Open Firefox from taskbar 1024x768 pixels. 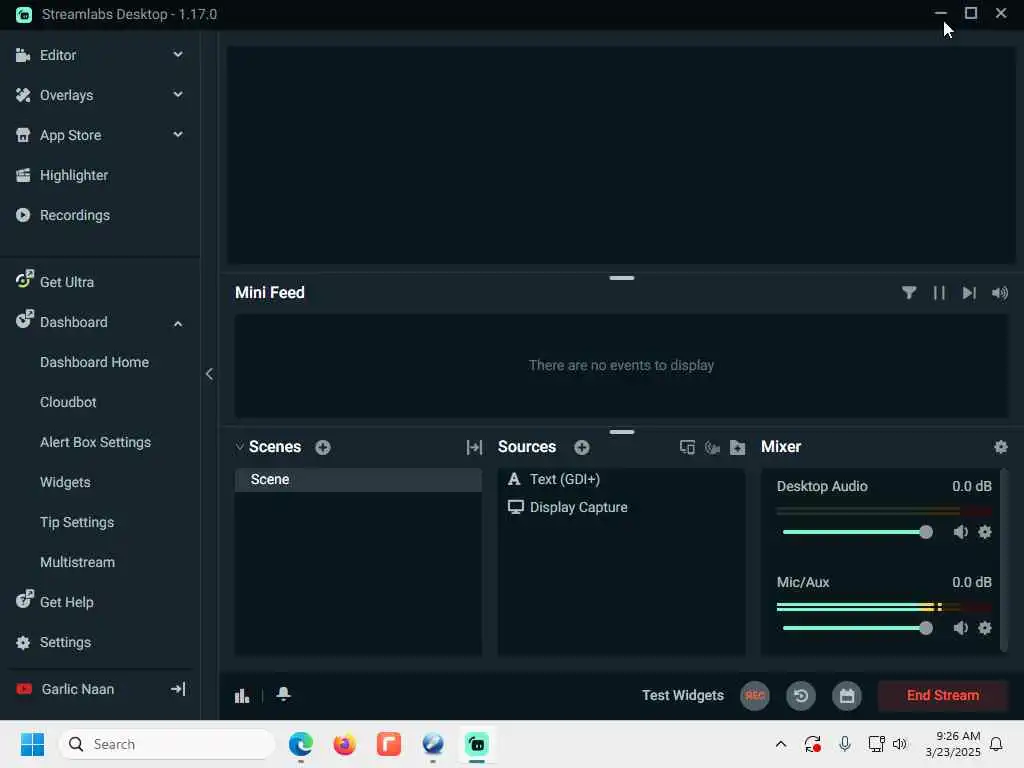344,744
